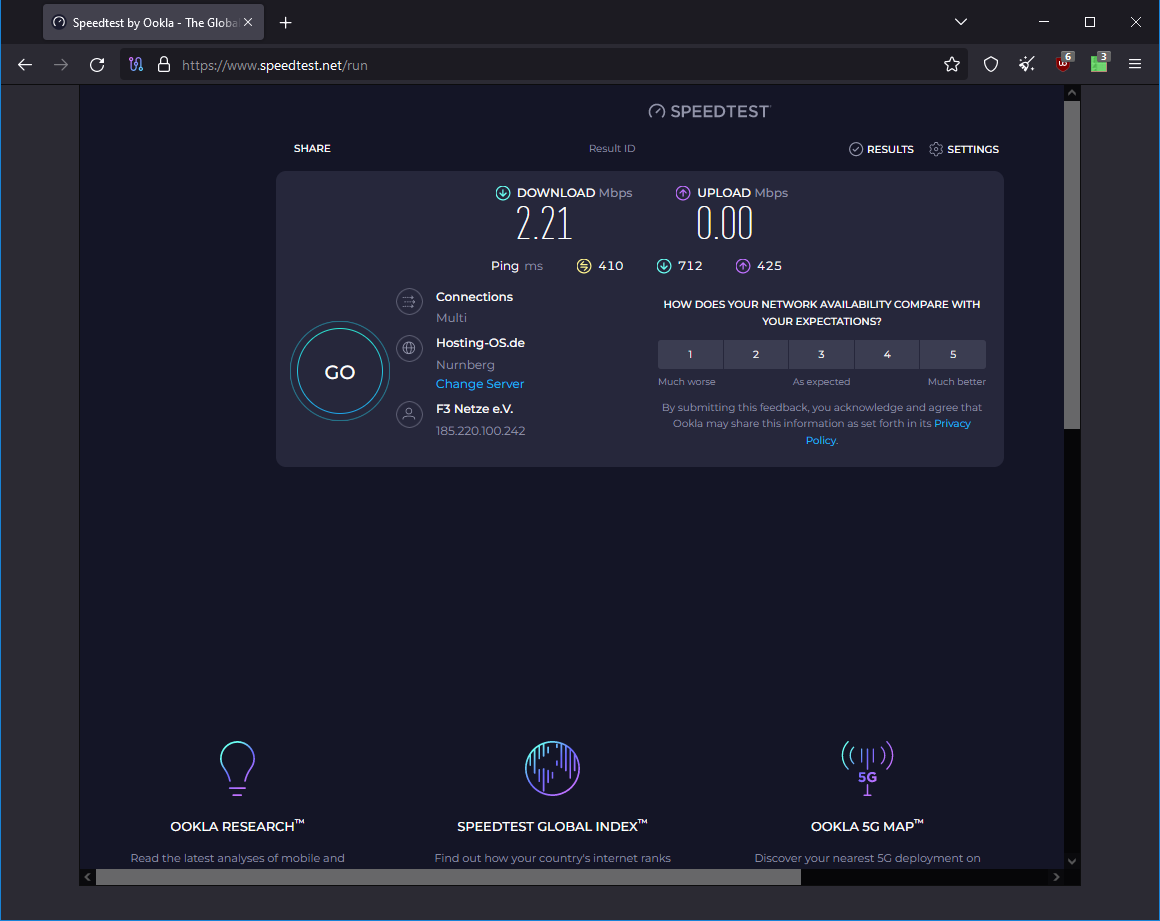Click the globe server icon by Hosting-OS.de
The width and height of the screenshot is (1160, 921).
point(409,348)
